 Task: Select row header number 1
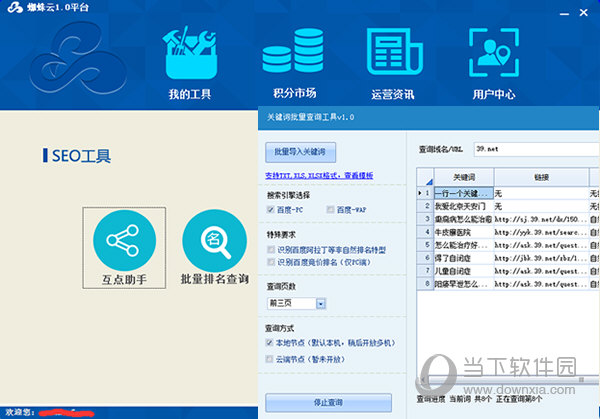coord(425,193)
